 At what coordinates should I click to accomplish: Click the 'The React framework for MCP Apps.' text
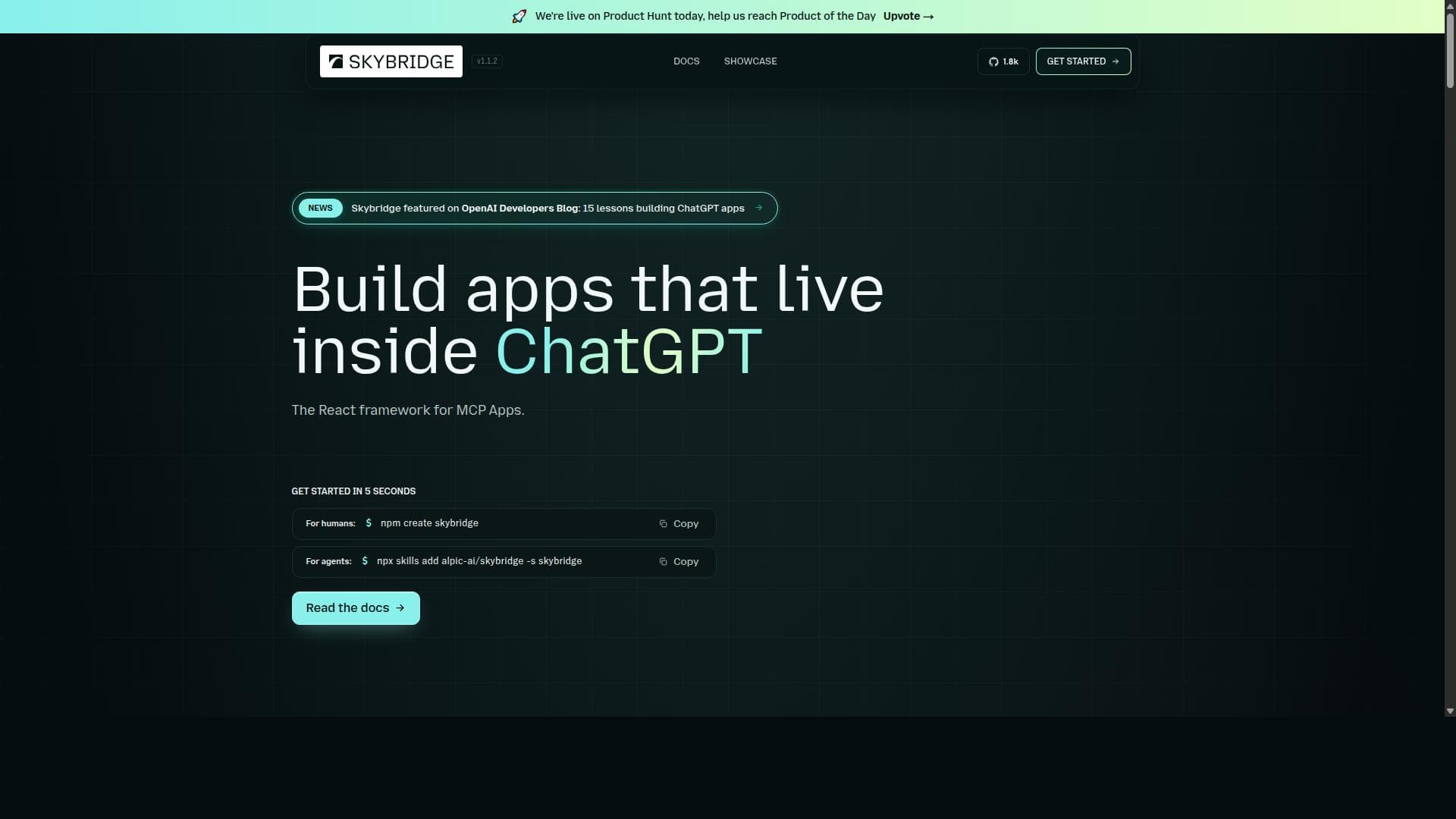[408, 410]
